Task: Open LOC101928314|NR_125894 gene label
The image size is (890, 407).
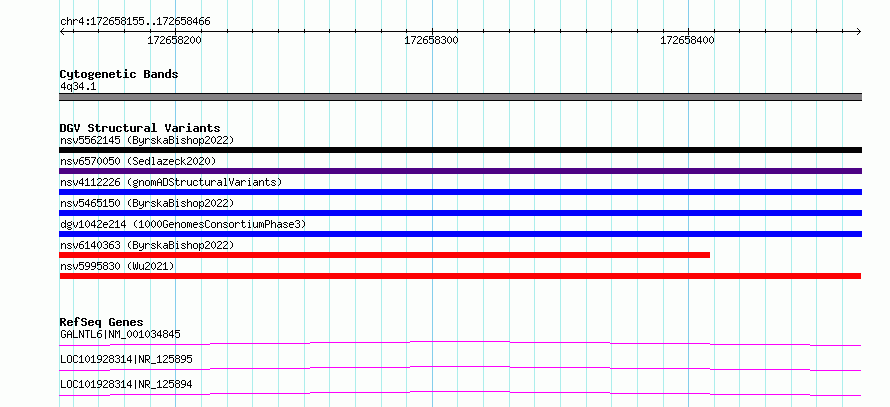Action: pos(126,384)
